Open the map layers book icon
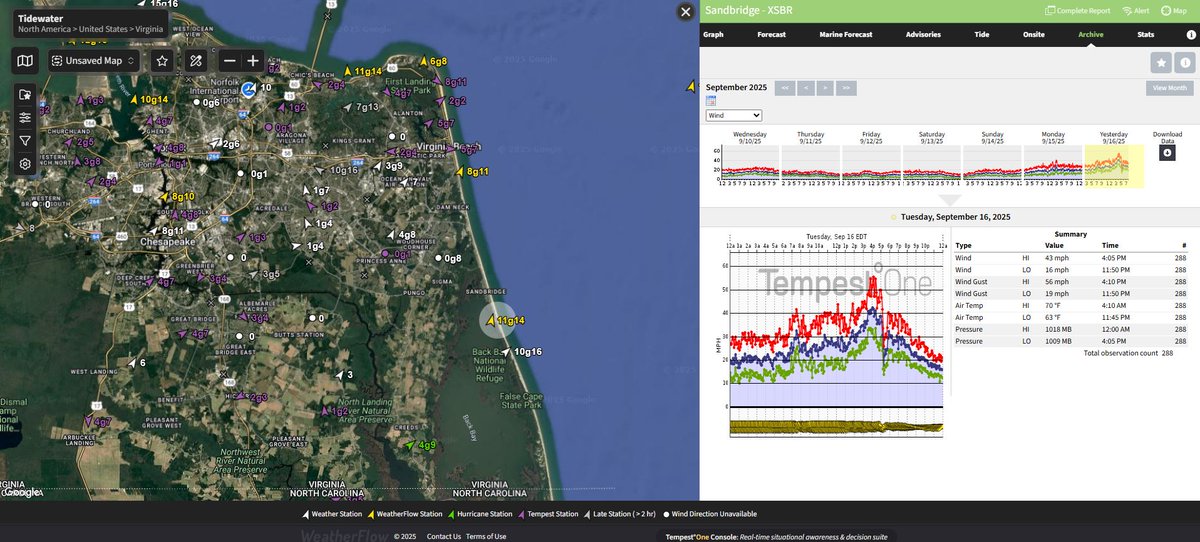Viewport: 1200px width, 542px height. (x=25, y=61)
